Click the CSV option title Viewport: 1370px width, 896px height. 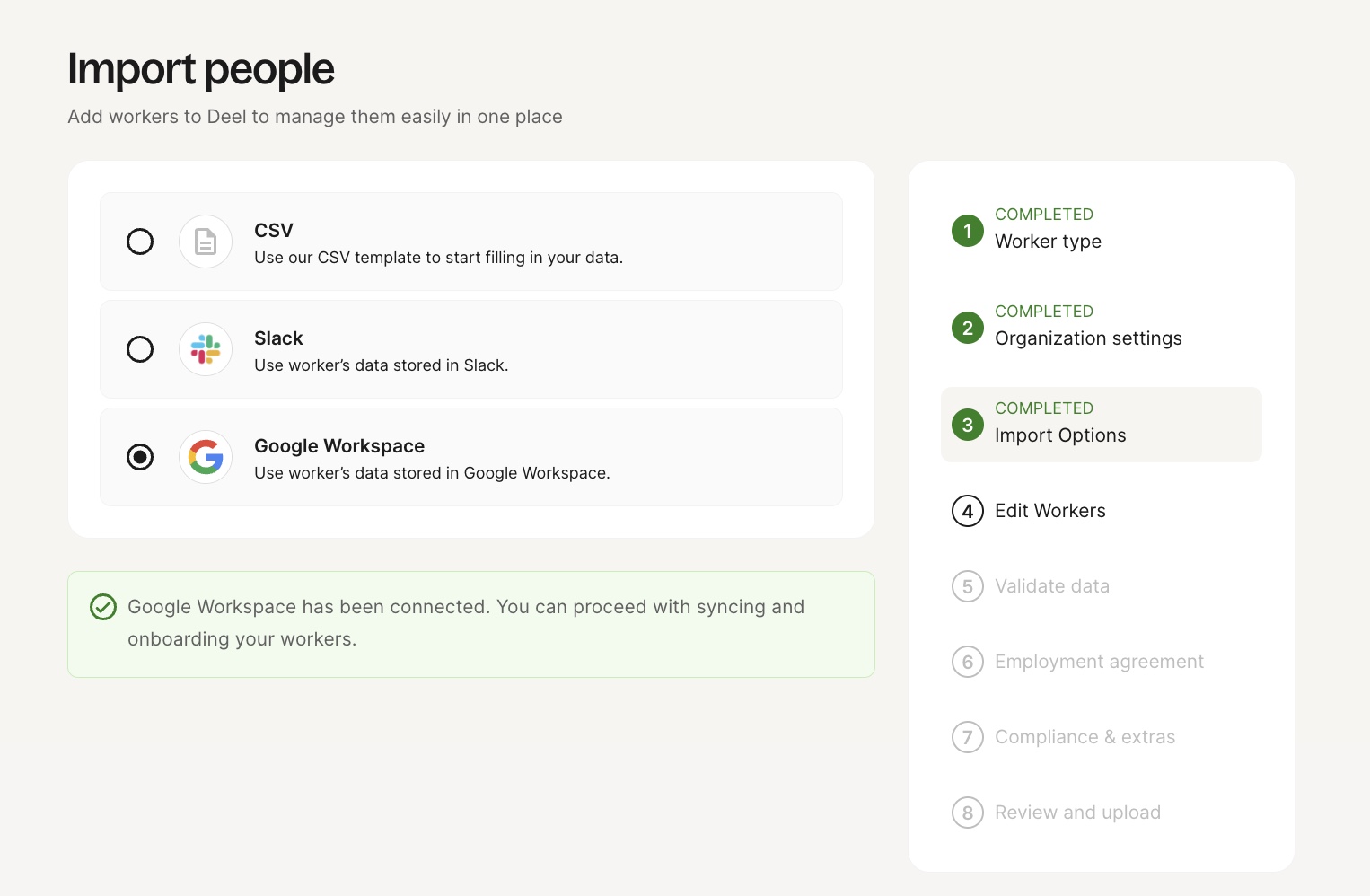[x=274, y=231]
